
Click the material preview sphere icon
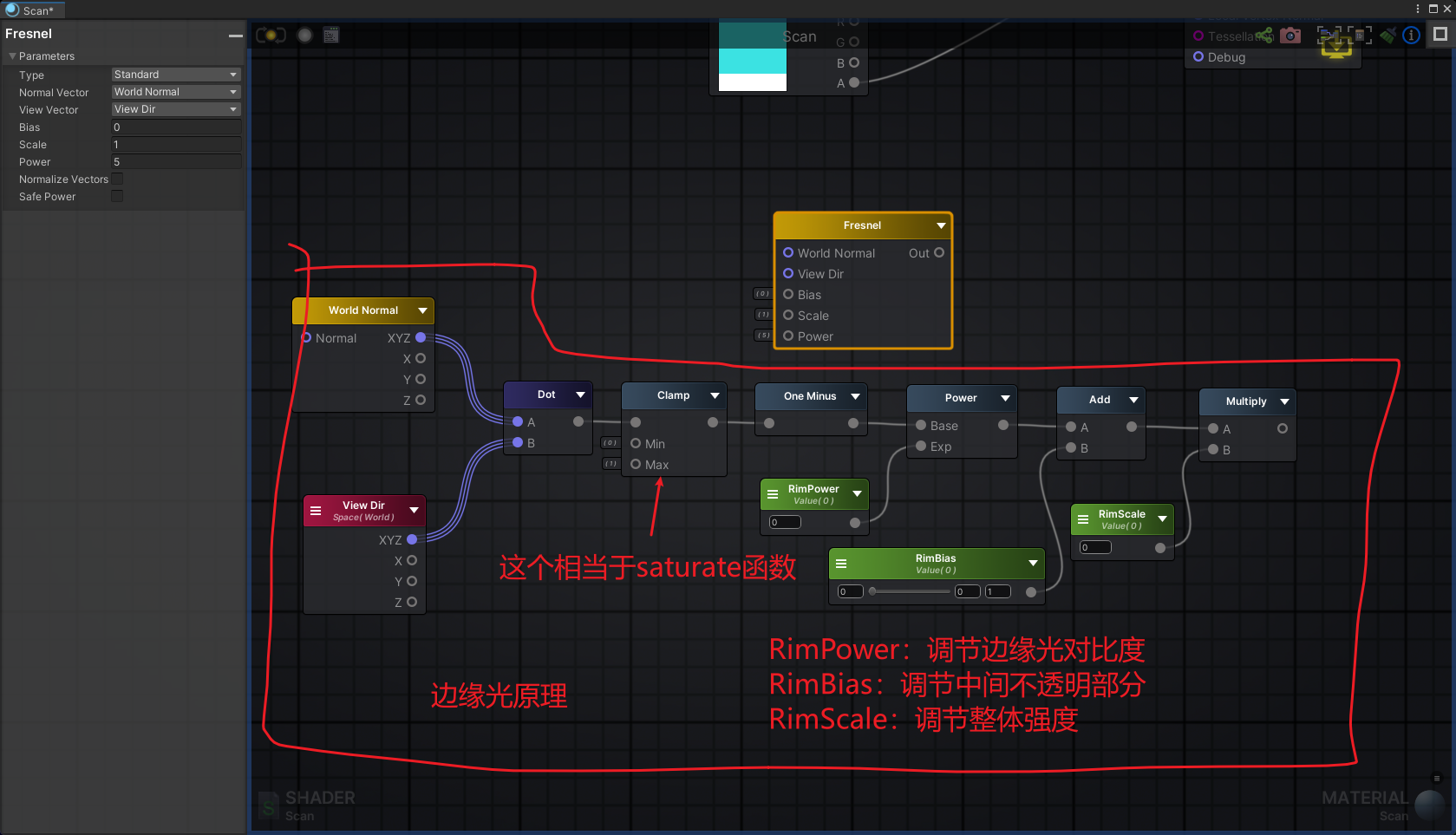pyautogui.click(x=1429, y=805)
